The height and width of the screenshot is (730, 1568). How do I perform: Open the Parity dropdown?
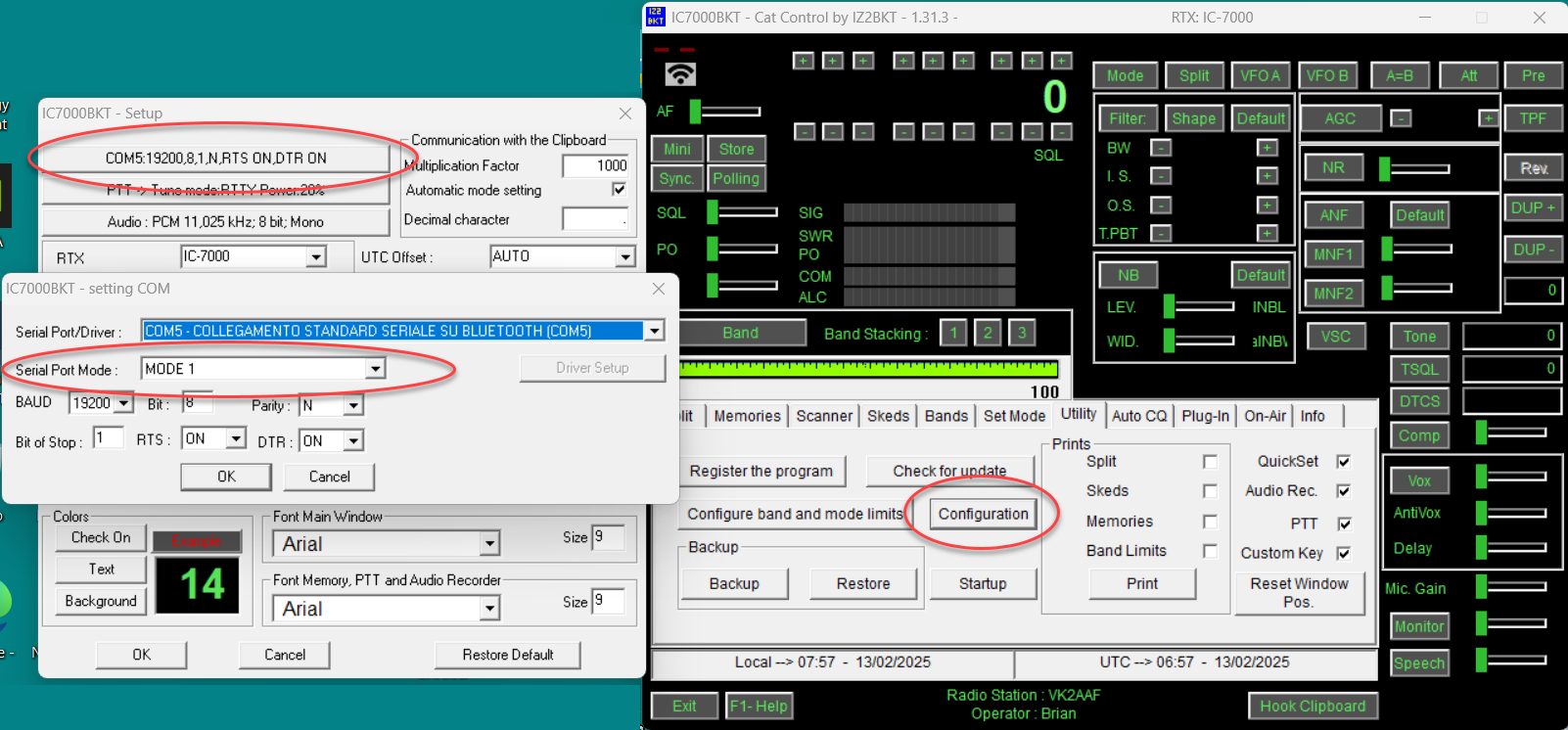(x=353, y=405)
